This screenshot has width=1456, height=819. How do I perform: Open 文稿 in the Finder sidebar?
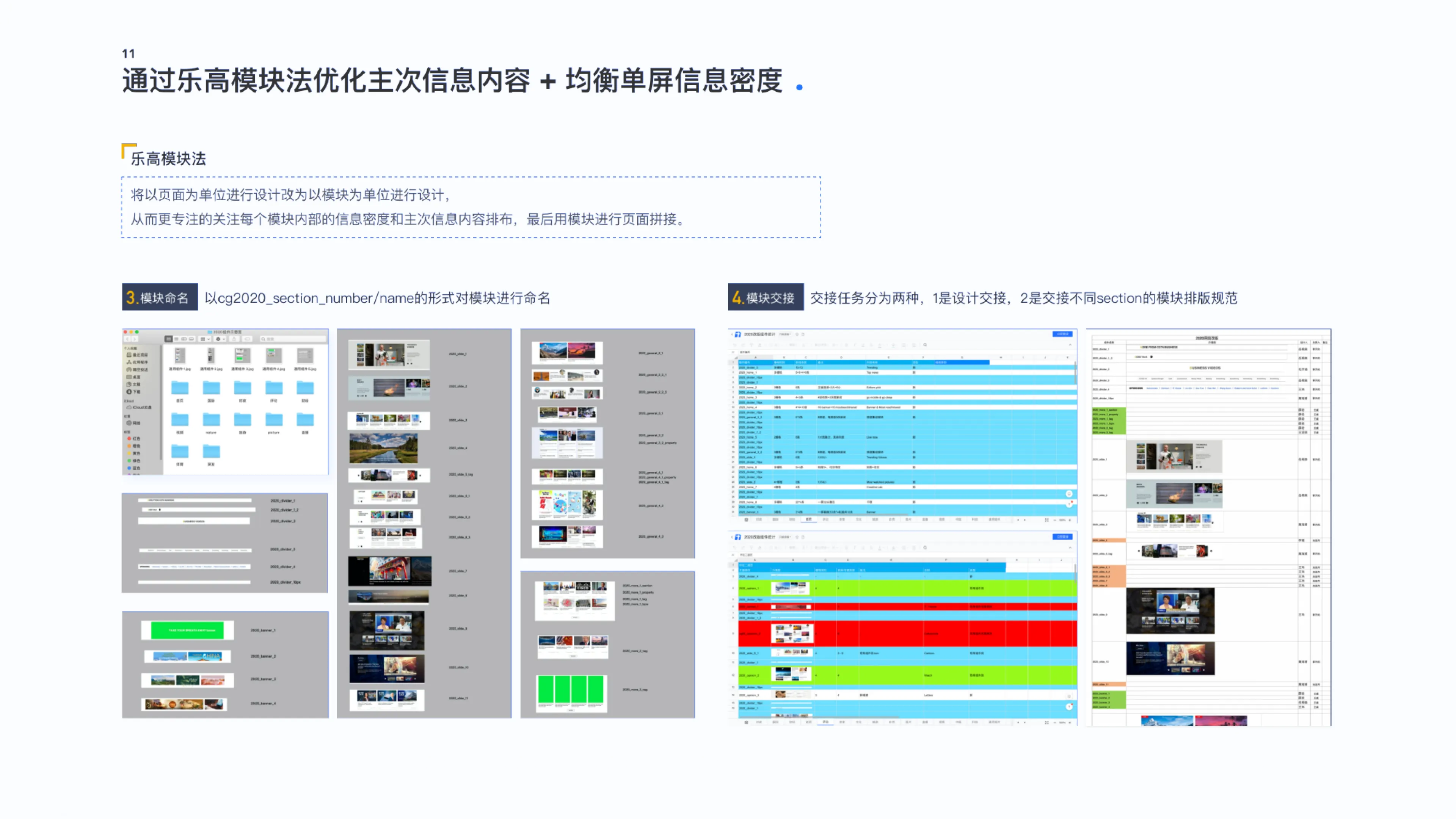coord(133,384)
